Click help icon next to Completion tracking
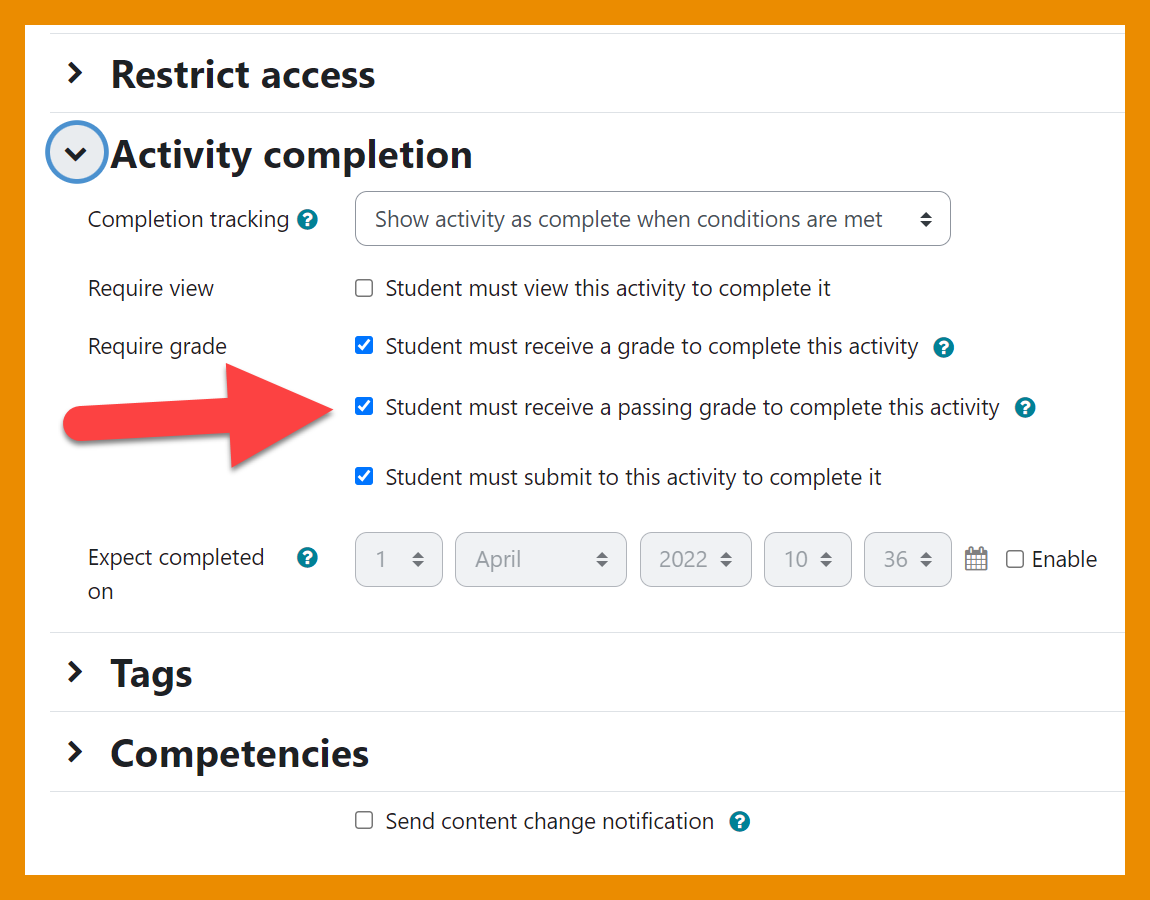This screenshot has width=1150, height=900. 308,219
